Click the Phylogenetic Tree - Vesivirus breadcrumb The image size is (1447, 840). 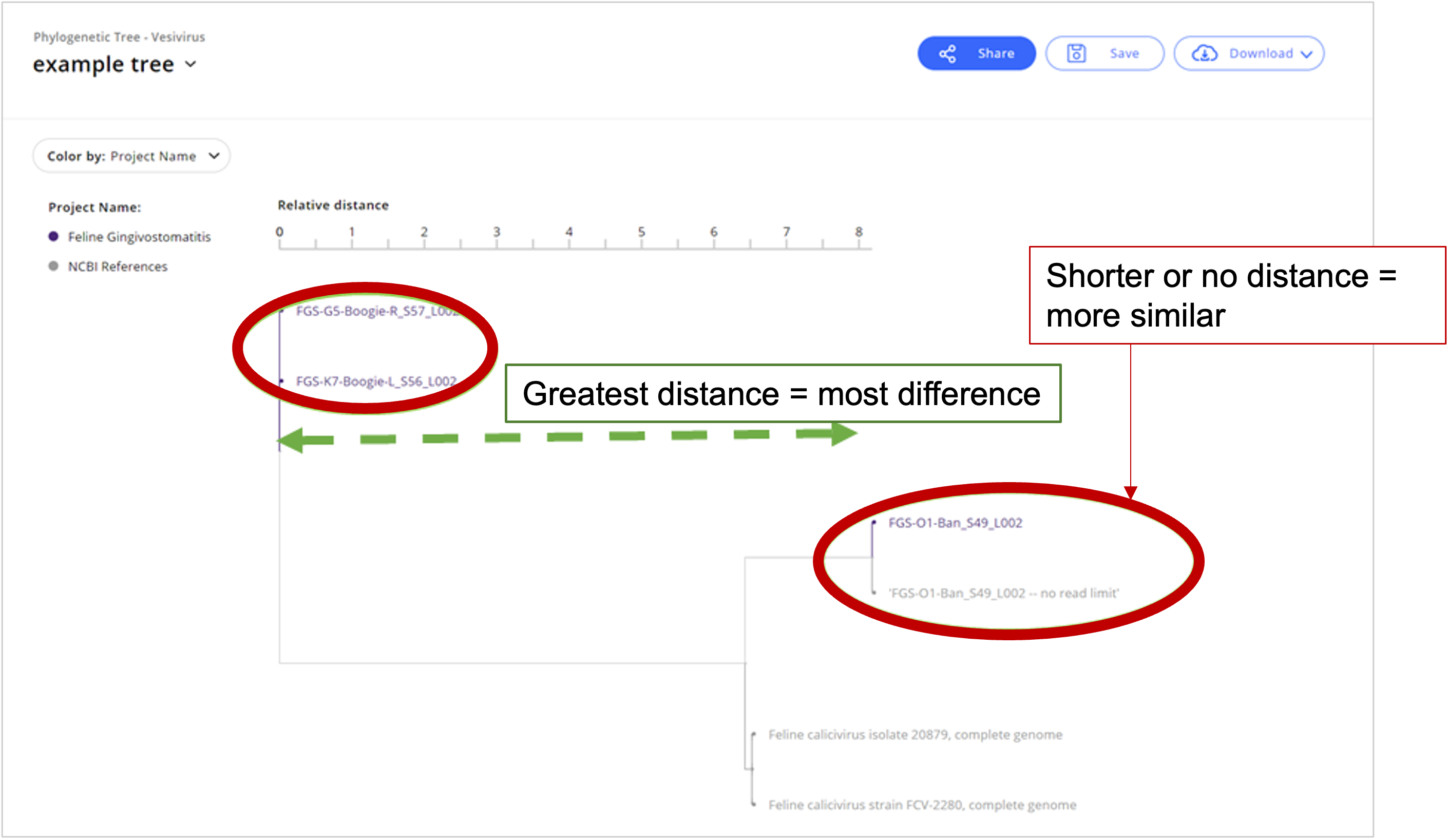[x=119, y=37]
